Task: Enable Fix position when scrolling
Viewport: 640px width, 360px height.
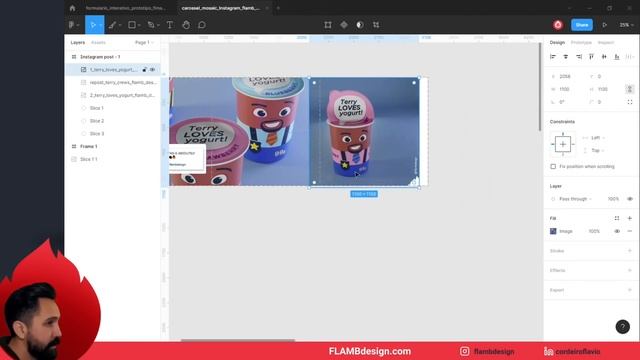Action: (553, 167)
